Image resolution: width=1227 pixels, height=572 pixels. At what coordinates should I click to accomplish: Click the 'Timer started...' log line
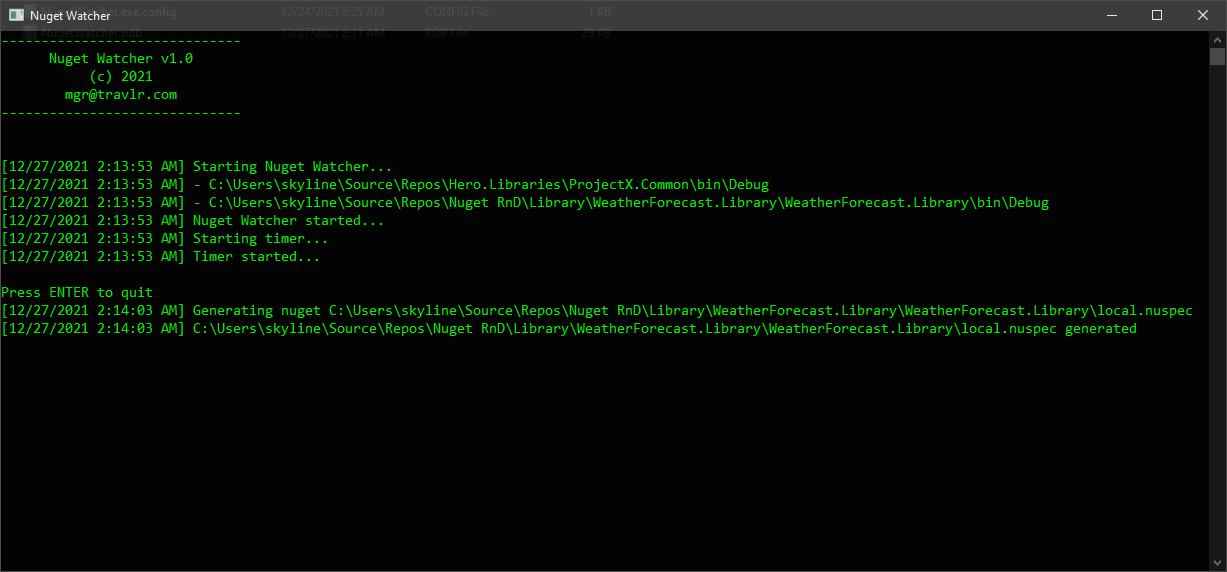pos(161,257)
